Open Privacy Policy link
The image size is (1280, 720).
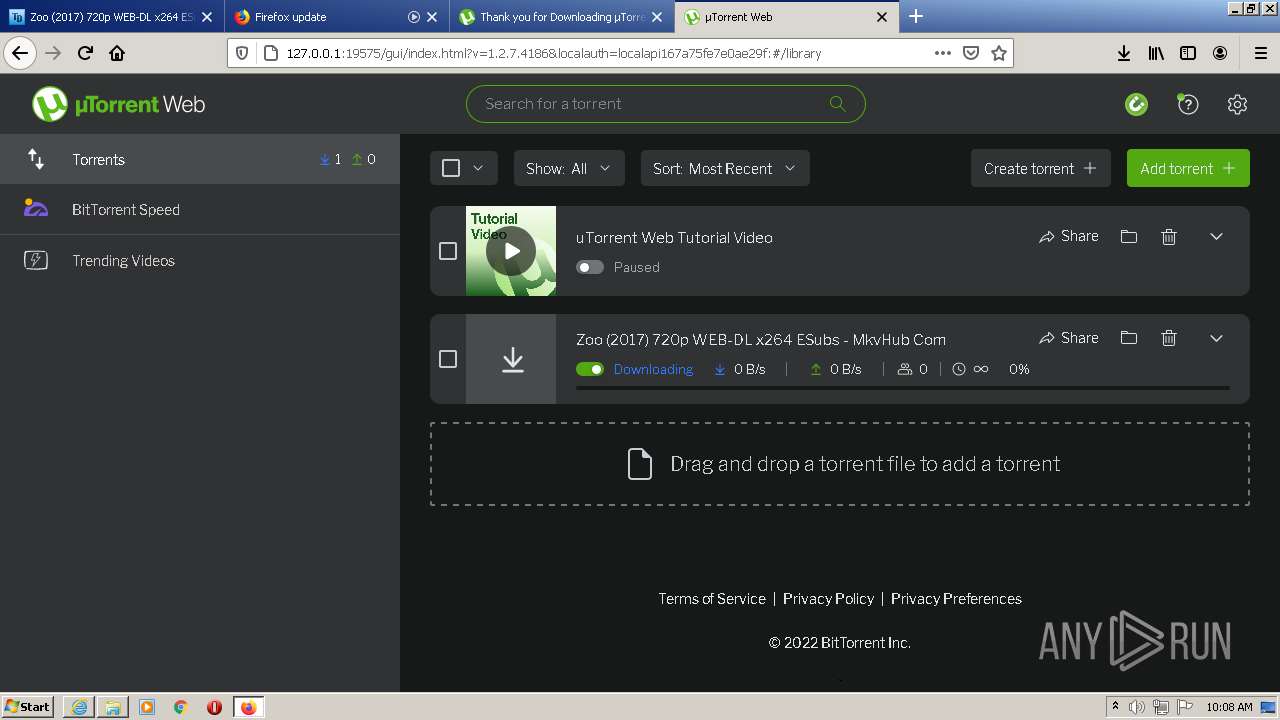pyautogui.click(x=828, y=598)
